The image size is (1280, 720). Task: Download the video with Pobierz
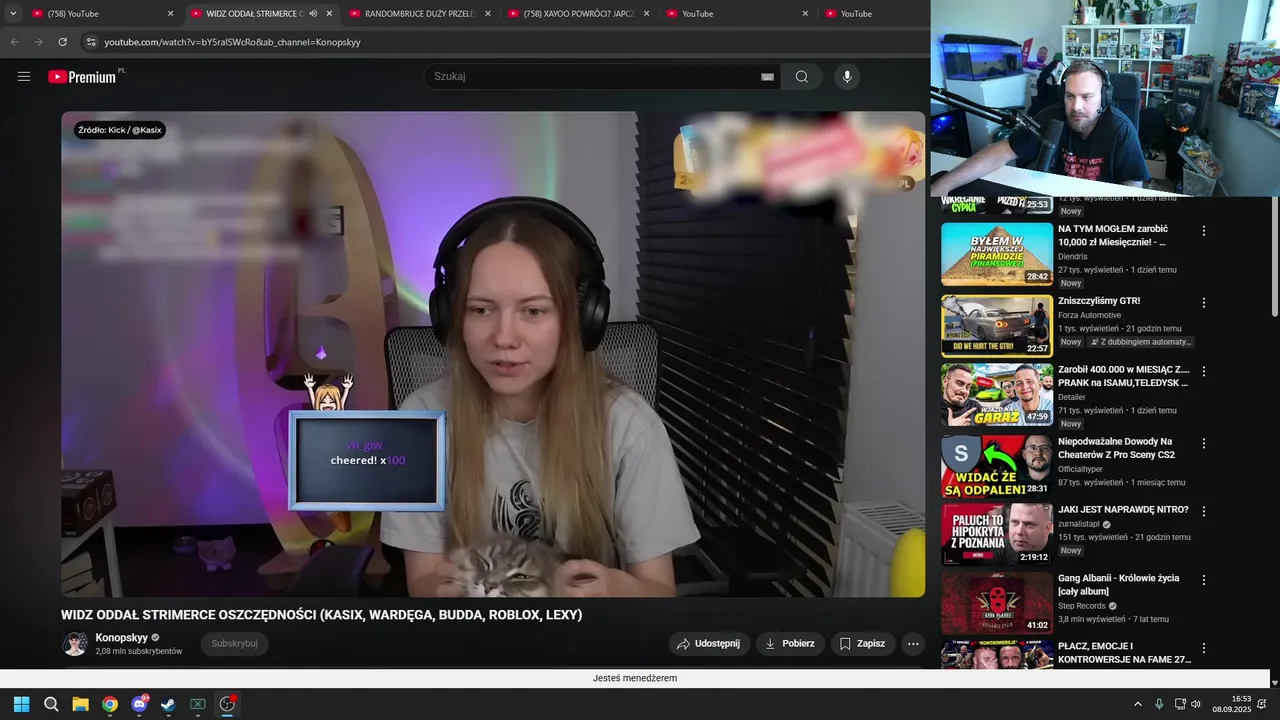790,644
